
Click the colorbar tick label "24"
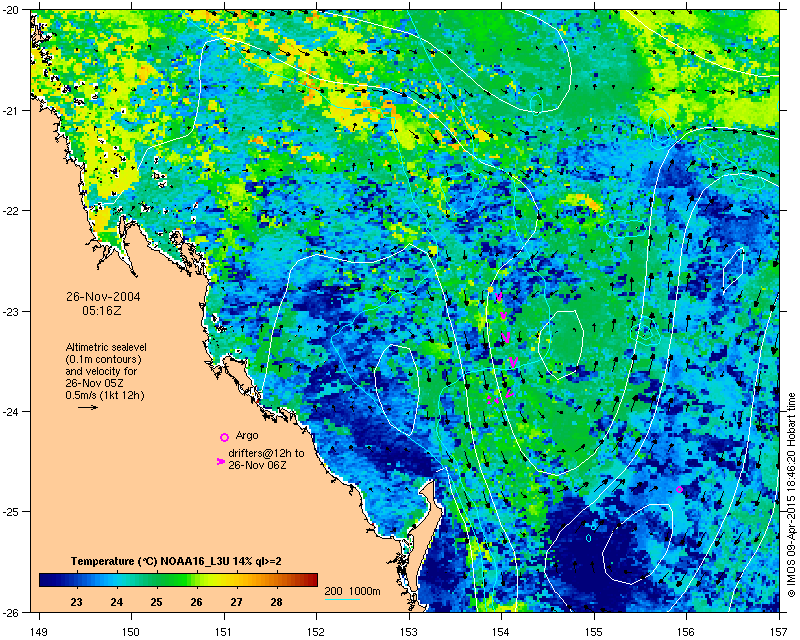tap(117, 602)
